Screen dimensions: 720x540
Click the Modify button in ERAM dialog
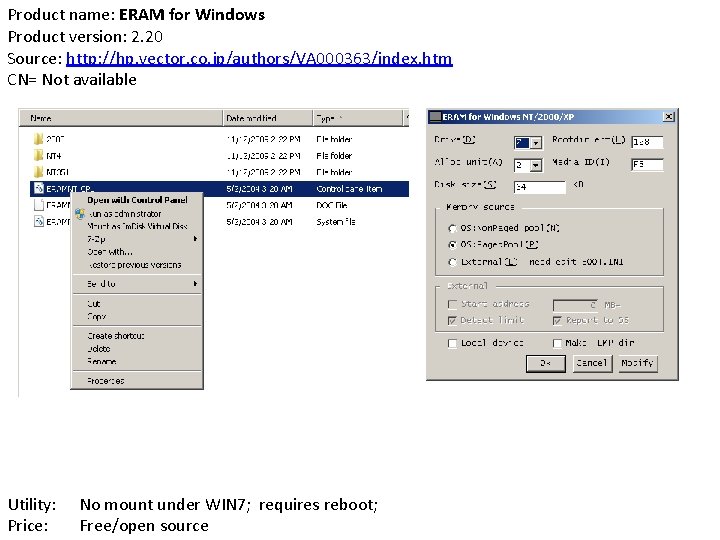click(638, 364)
